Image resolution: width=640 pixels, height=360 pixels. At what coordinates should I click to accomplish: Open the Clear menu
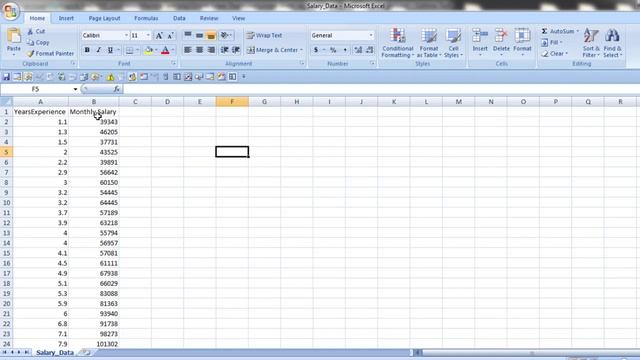point(554,53)
